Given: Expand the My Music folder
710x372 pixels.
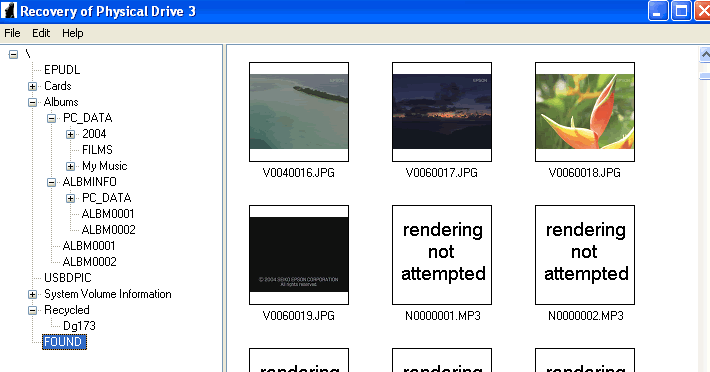Looking at the screenshot, I should [71, 167].
